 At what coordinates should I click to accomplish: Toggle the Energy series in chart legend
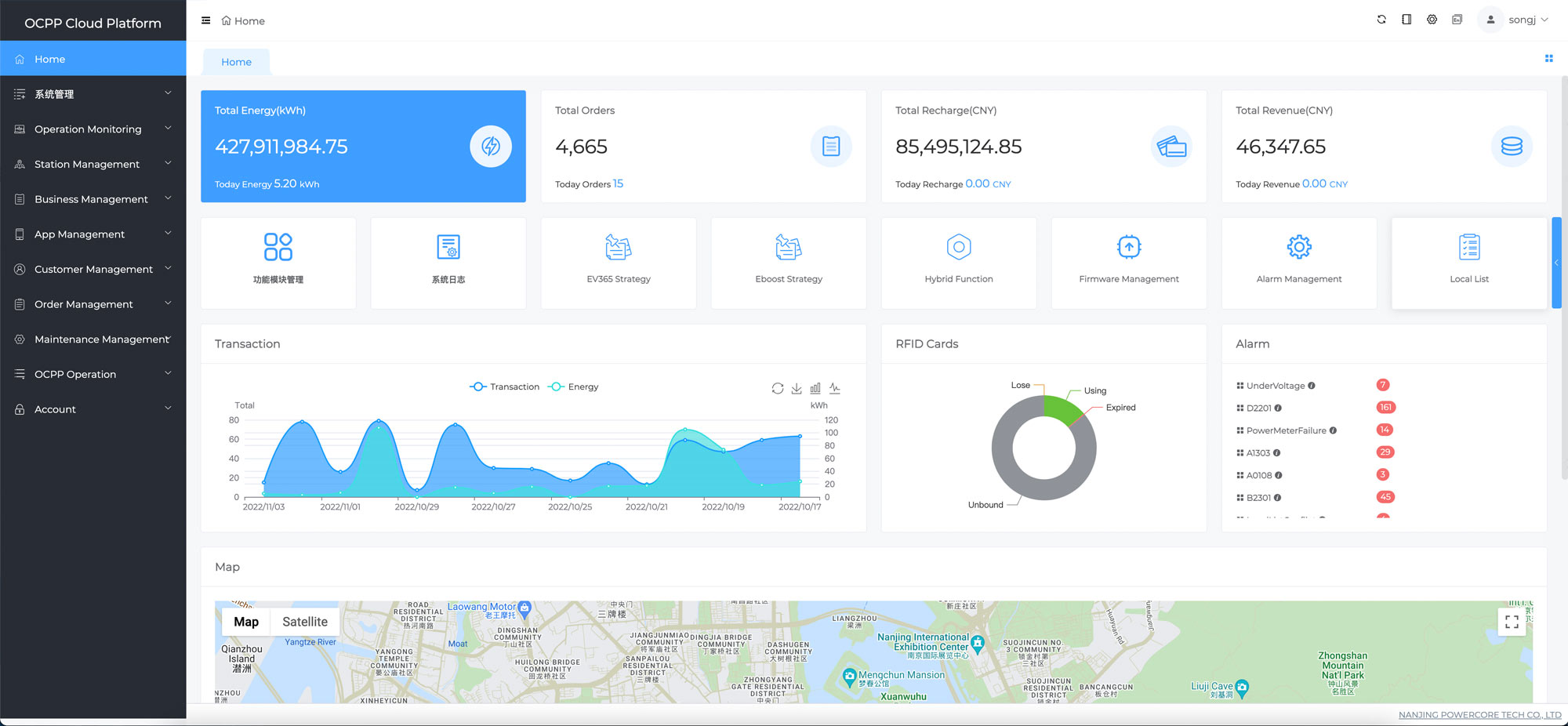tap(574, 387)
